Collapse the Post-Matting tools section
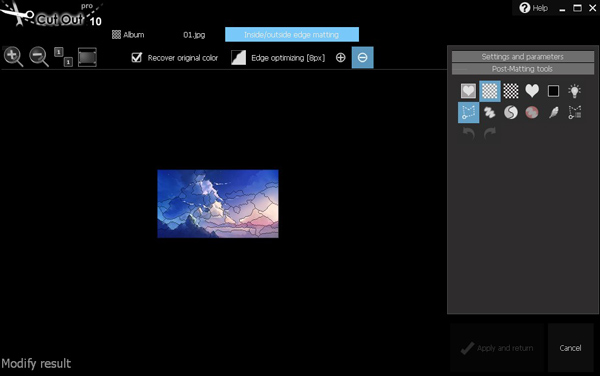The width and height of the screenshot is (600, 376). [x=523, y=69]
